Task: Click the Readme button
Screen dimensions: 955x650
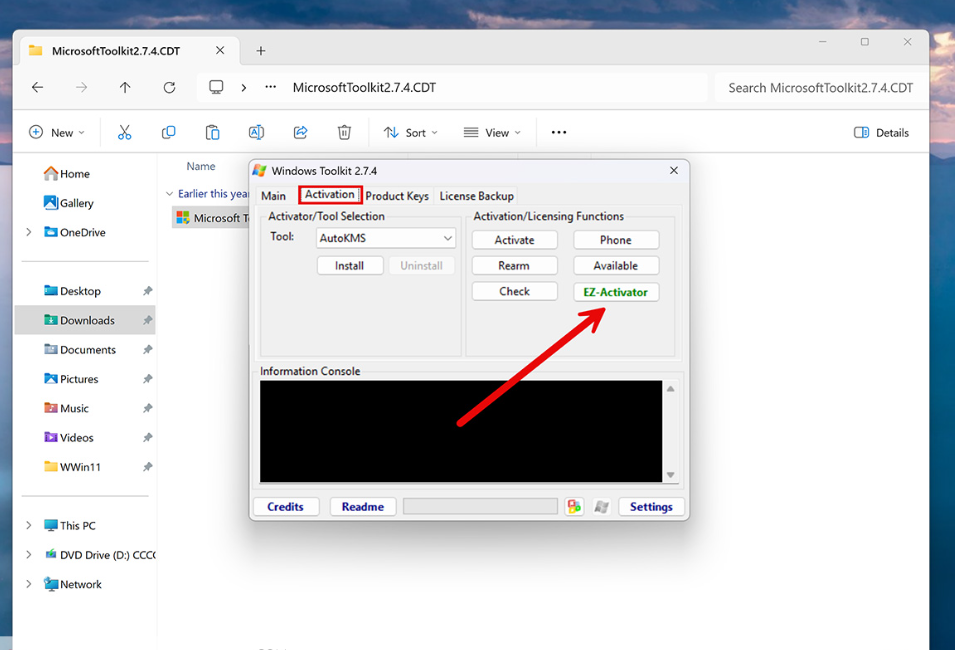Action: 362,507
